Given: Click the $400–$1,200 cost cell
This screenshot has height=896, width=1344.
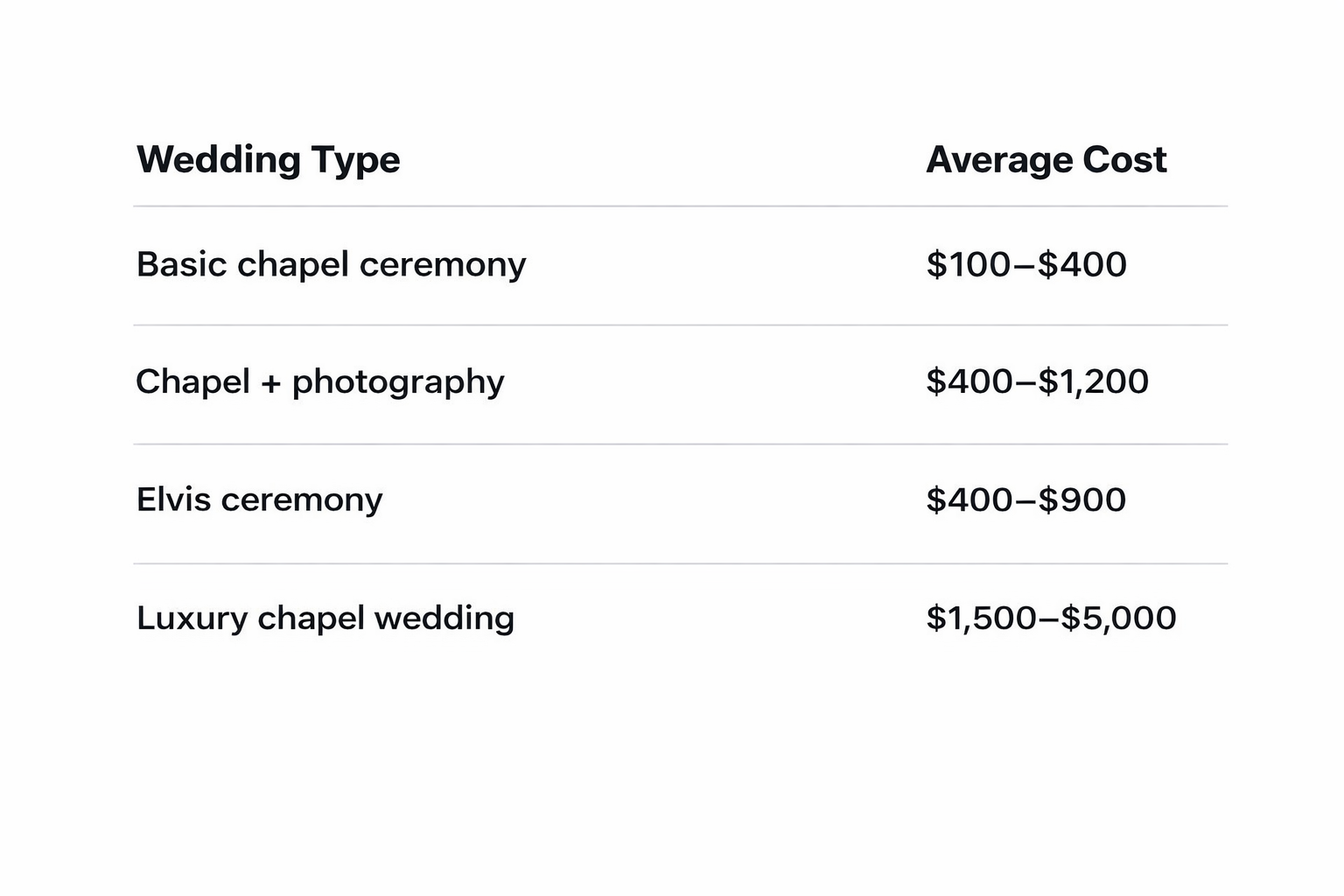Looking at the screenshot, I should pos(1037,381).
